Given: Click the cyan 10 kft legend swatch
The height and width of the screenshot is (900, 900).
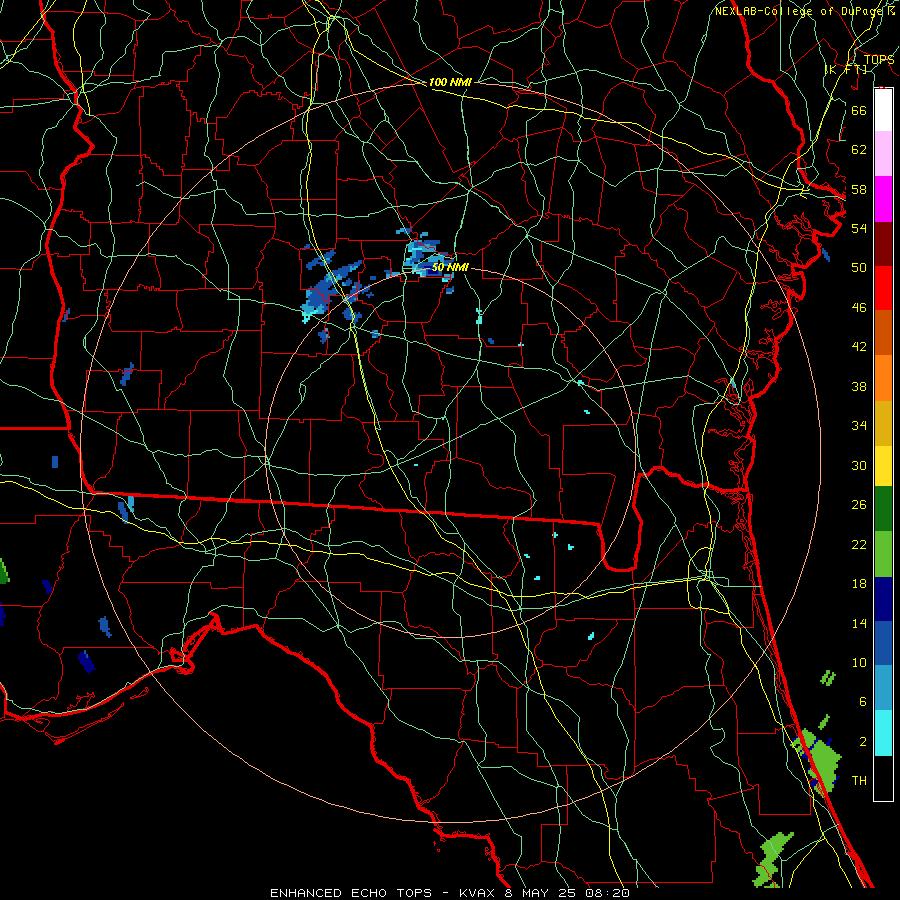Looking at the screenshot, I should point(883,733).
